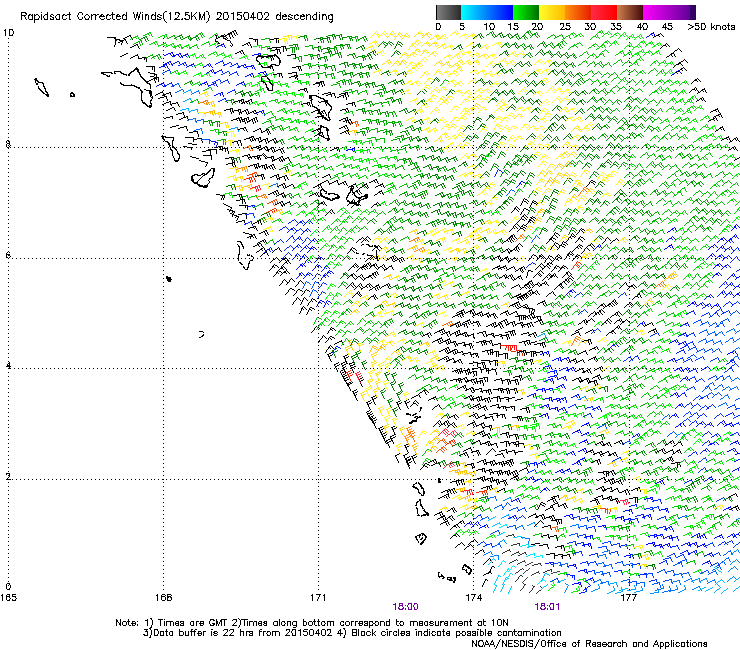This screenshot has width=740, height=650.
Task: Click the latitude label "4"
Action: tap(8, 365)
